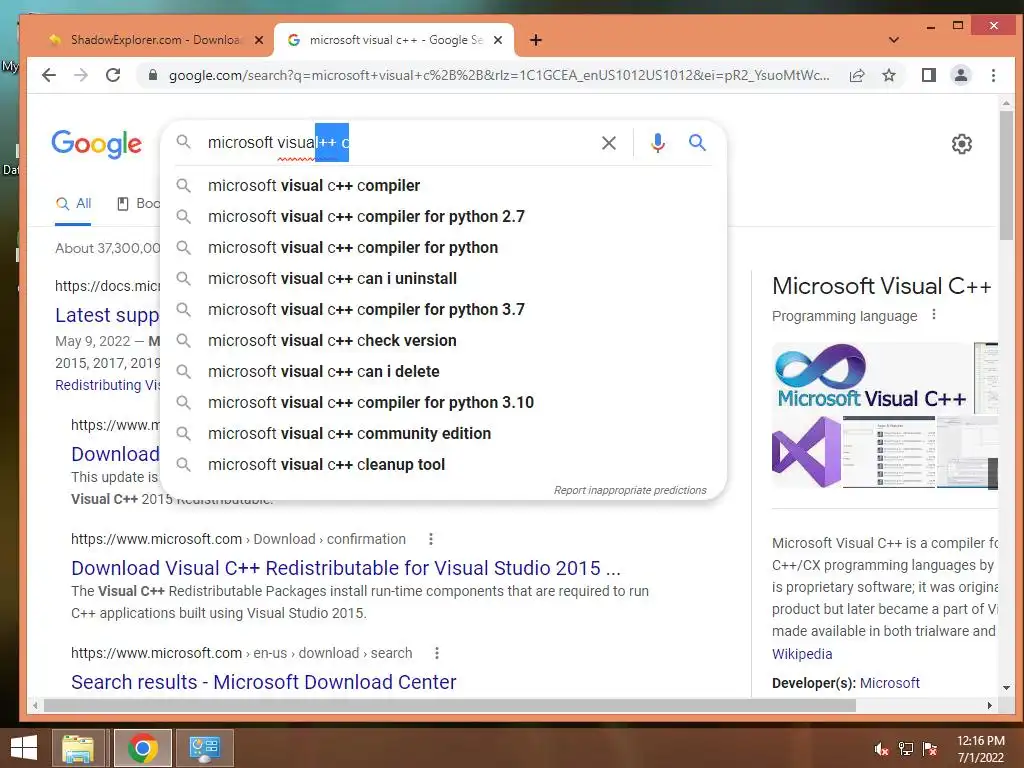This screenshot has width=1024, height=768.
Task: Open the tab search chevron
Action: click(x=894, y=40)
